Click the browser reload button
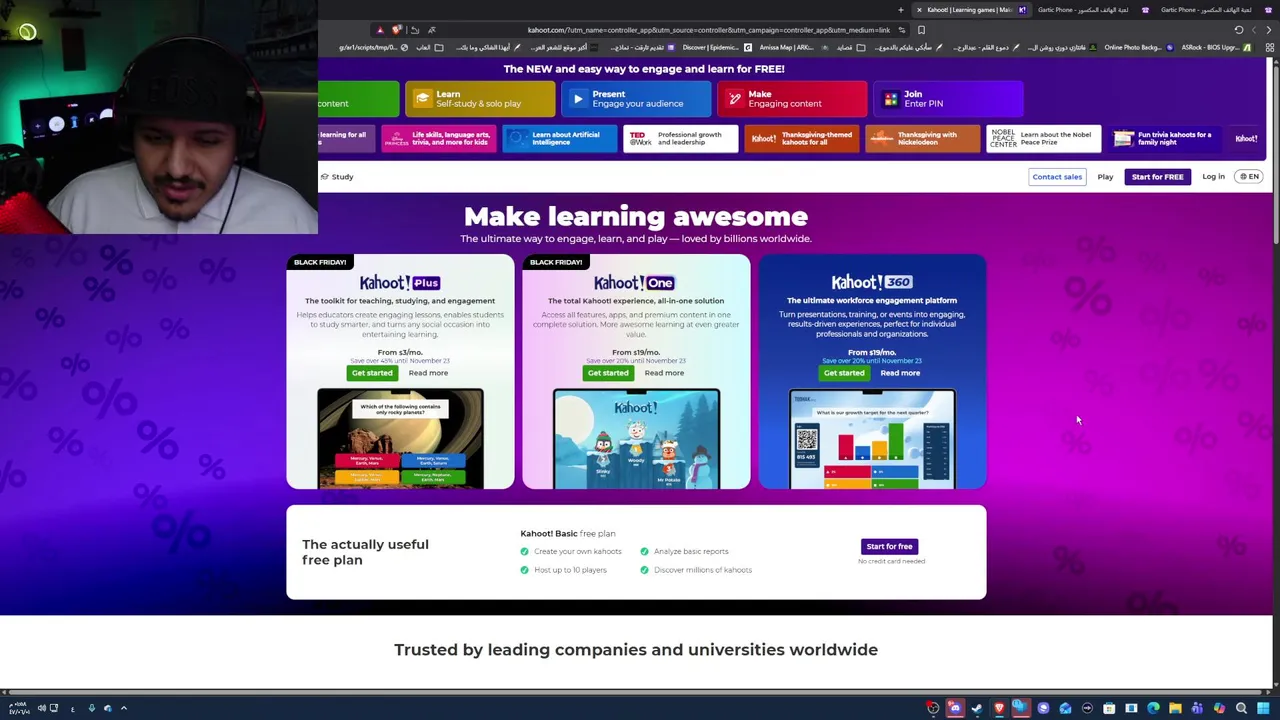This screenshot has width=1280, height=720. [1238, 30]
